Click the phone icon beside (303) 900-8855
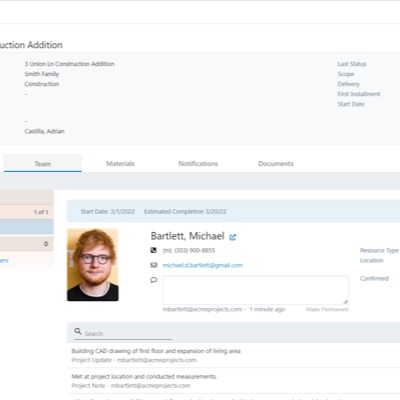Viewport: 400px width, 400px height. (x=153, y=250)
